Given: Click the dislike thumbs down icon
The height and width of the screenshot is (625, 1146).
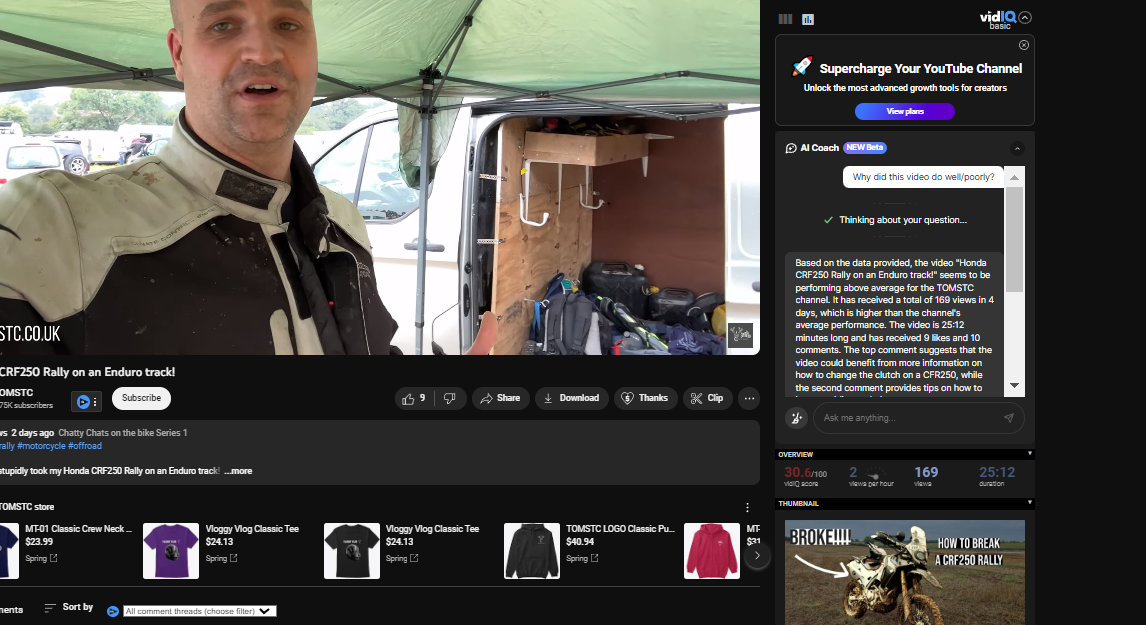Looking at the screenshot, I should tap(450, 398).
